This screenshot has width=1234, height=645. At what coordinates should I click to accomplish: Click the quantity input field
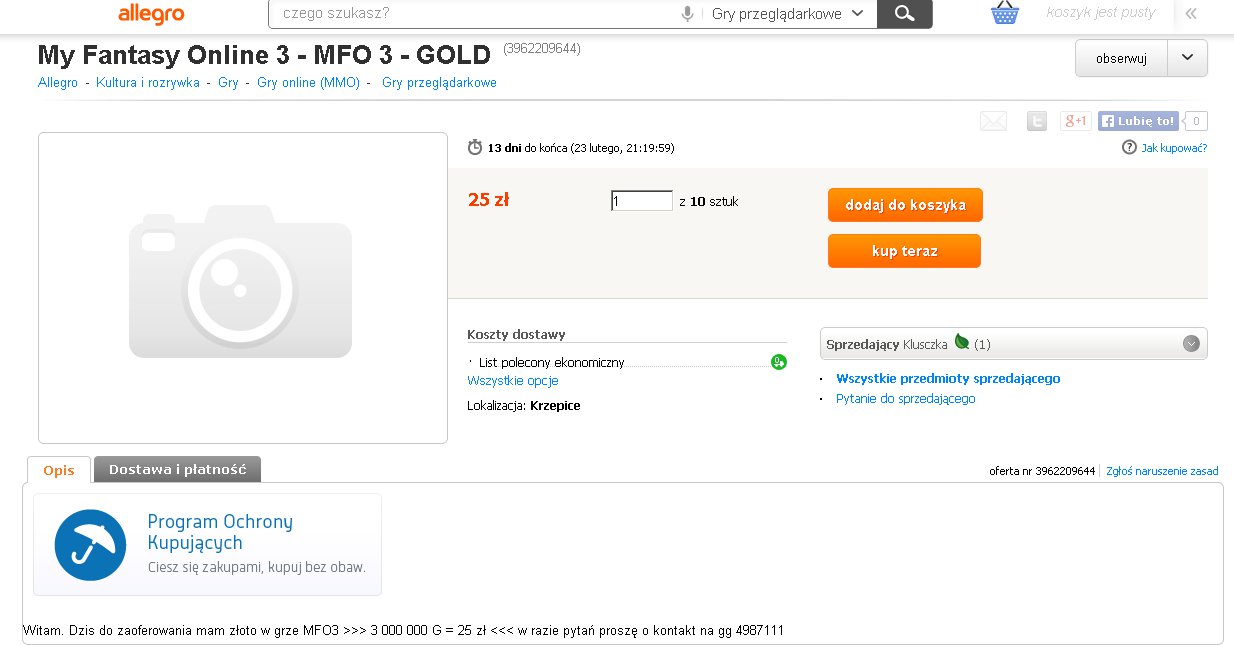642,201
